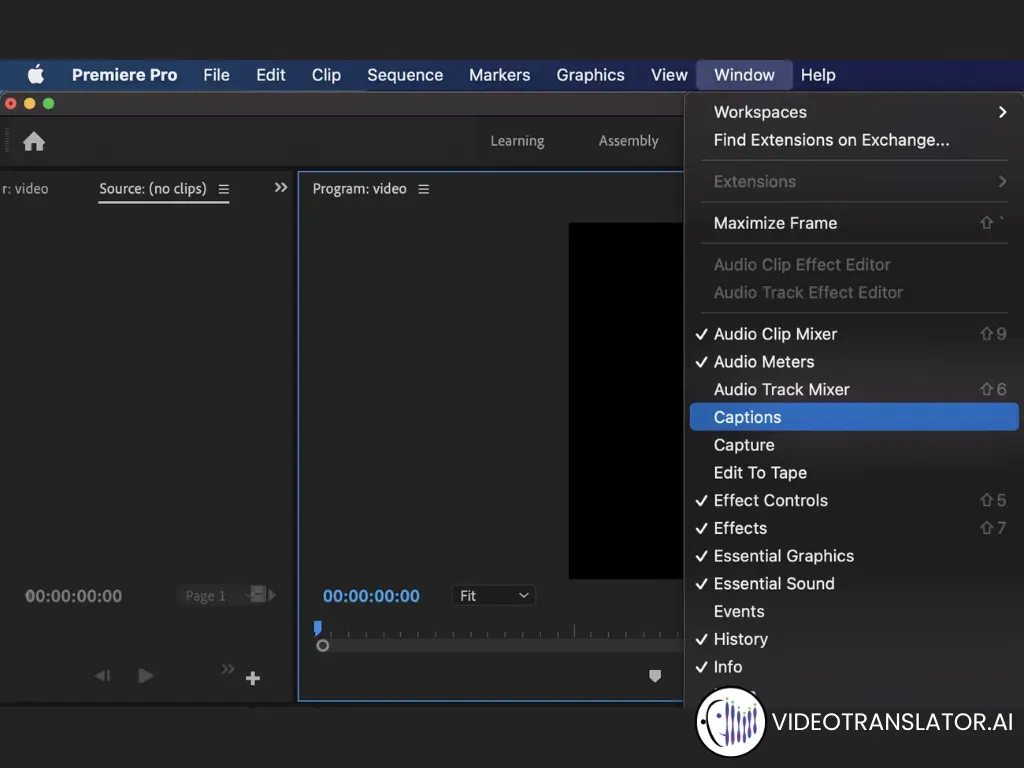
Task: Open the Capture panel
Action: (854, 445)
